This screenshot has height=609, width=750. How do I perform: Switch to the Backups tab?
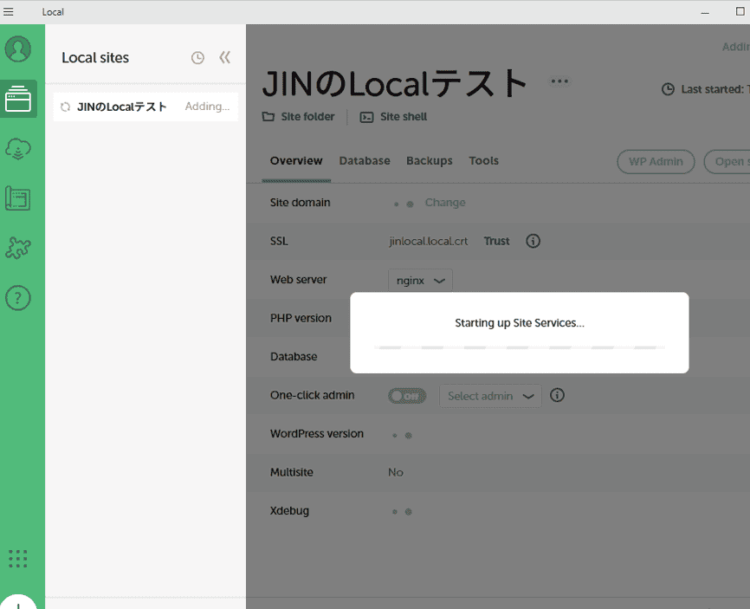point(429,161)
